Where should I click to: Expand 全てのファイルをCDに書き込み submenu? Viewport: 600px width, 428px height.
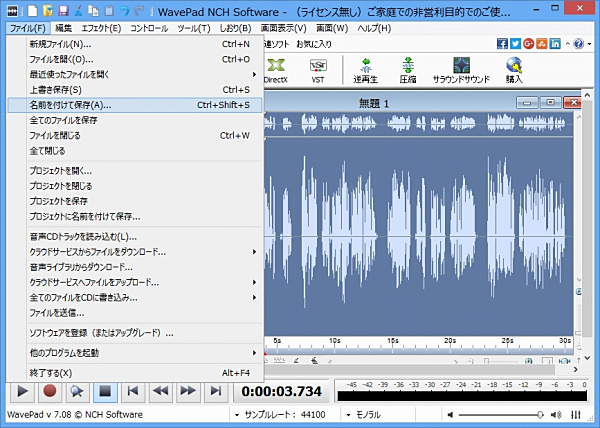coord(135,298)
